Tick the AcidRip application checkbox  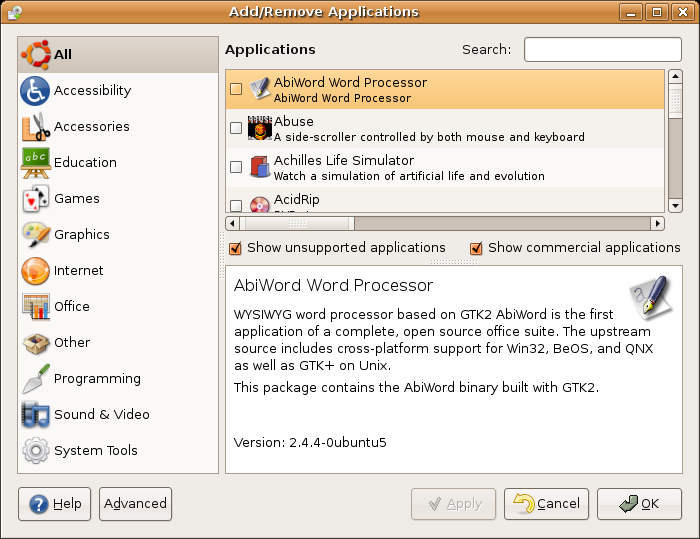point(236,205)
